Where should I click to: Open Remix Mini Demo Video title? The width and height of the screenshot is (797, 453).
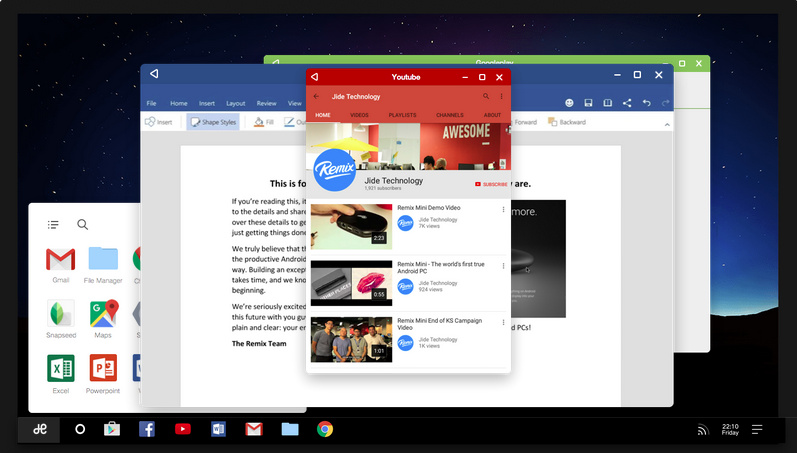pos(428,207)
